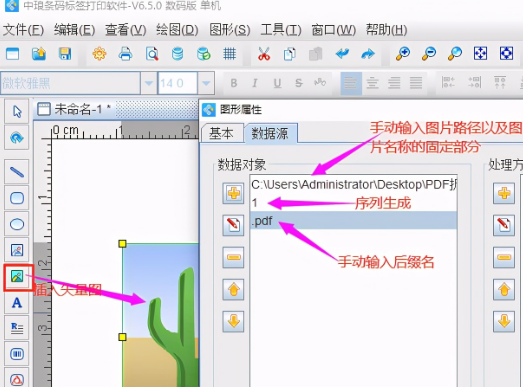The width and height of the screenshot is (523, 387).
Task: Select the text tool A
Action: pyautogui.click(x=17, y=303)
